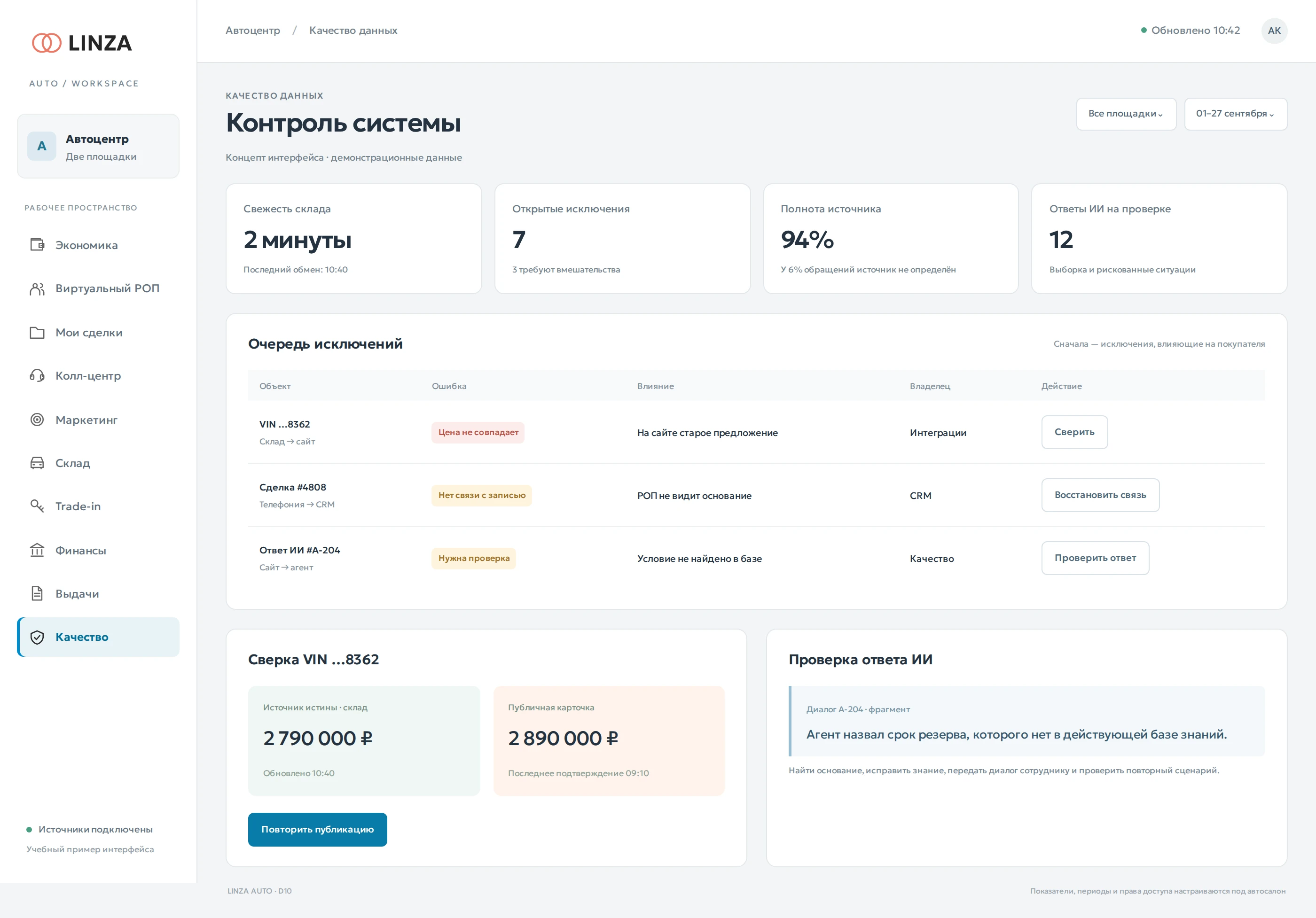Click the 2 890 000 ₽ public price
The width and height of the screenshot is (1316, 918).
tap(563, 738)
